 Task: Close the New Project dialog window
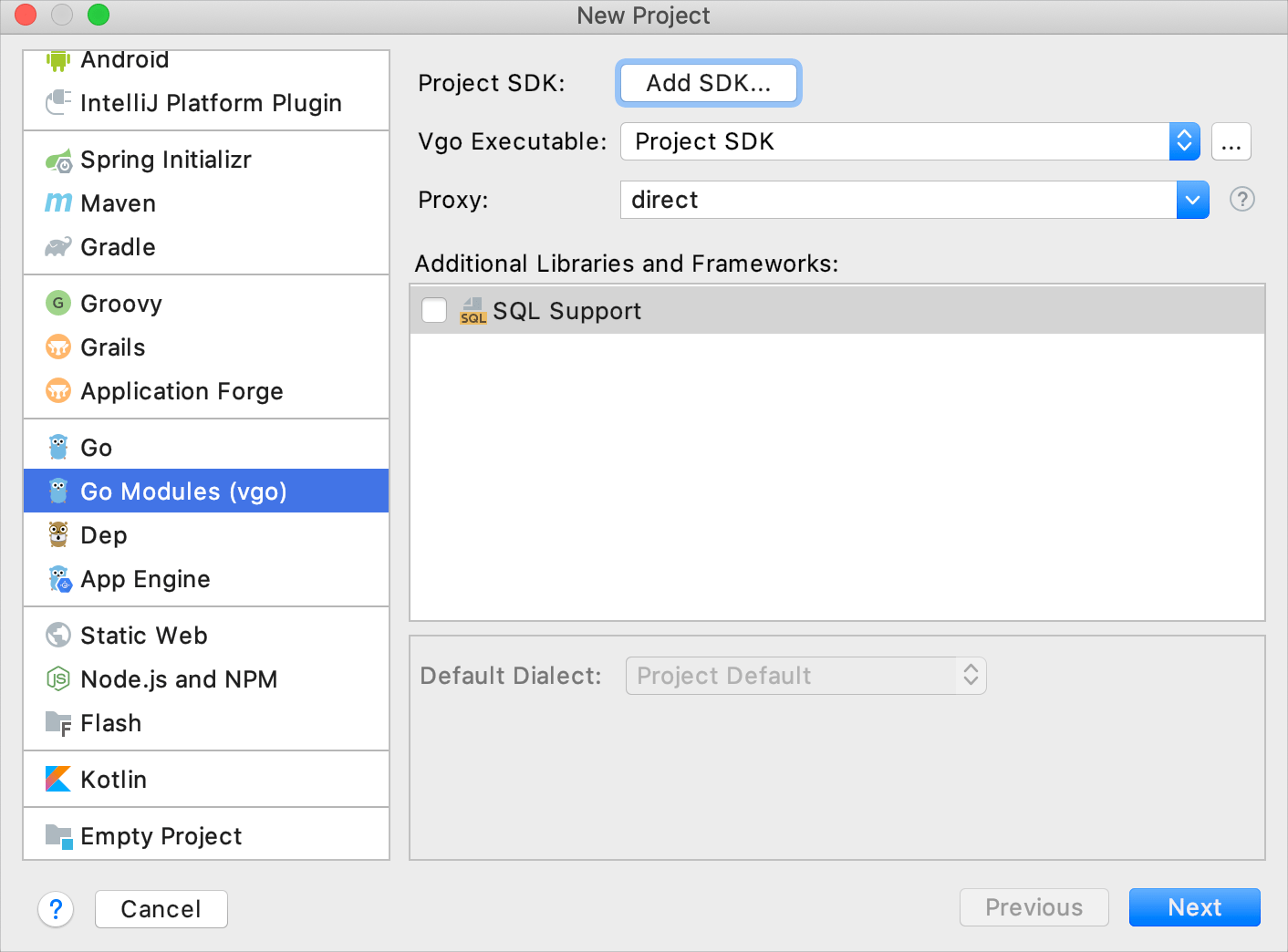point(26,15)
